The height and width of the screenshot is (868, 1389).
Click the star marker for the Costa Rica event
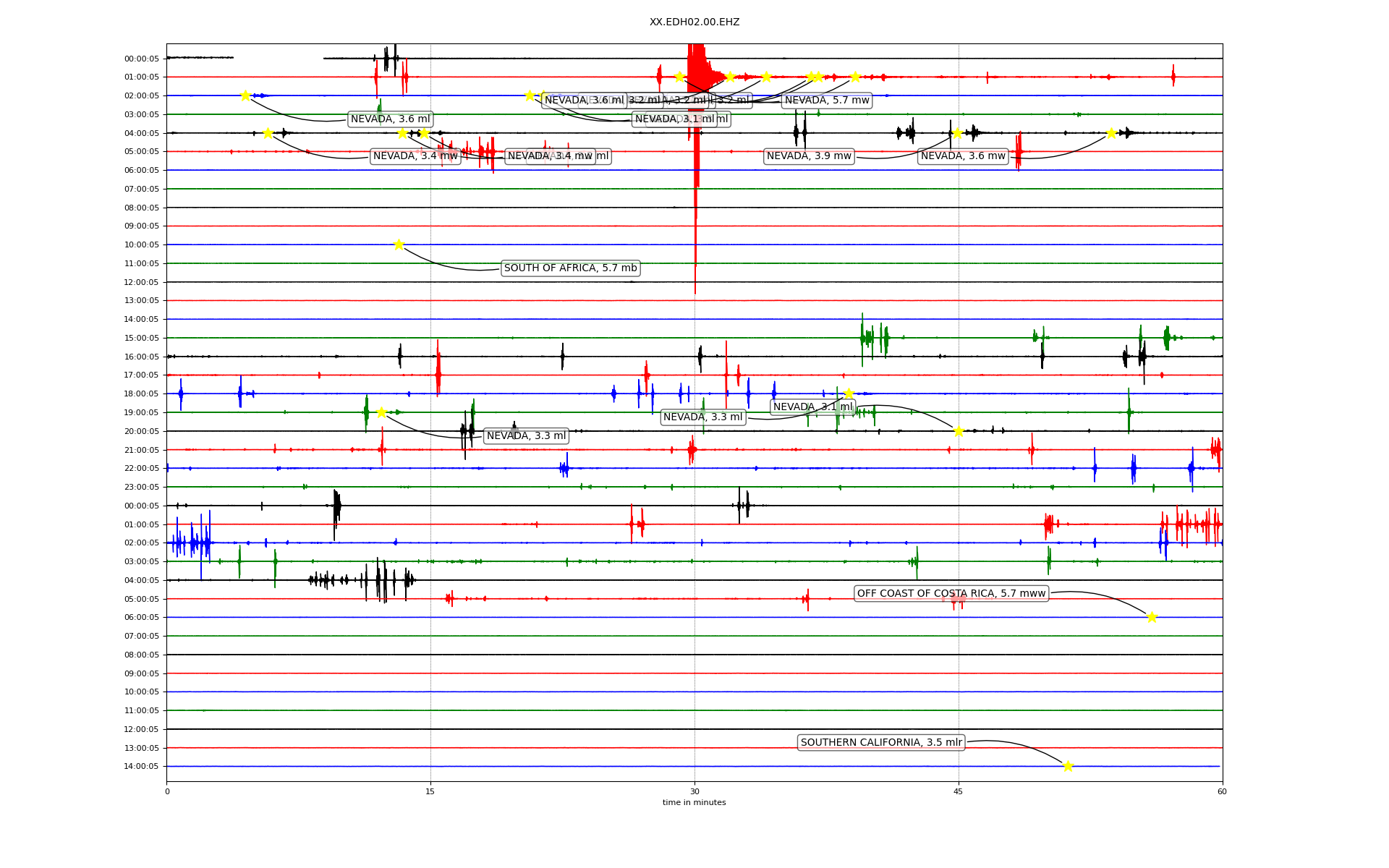click(x=1152, y=617)
